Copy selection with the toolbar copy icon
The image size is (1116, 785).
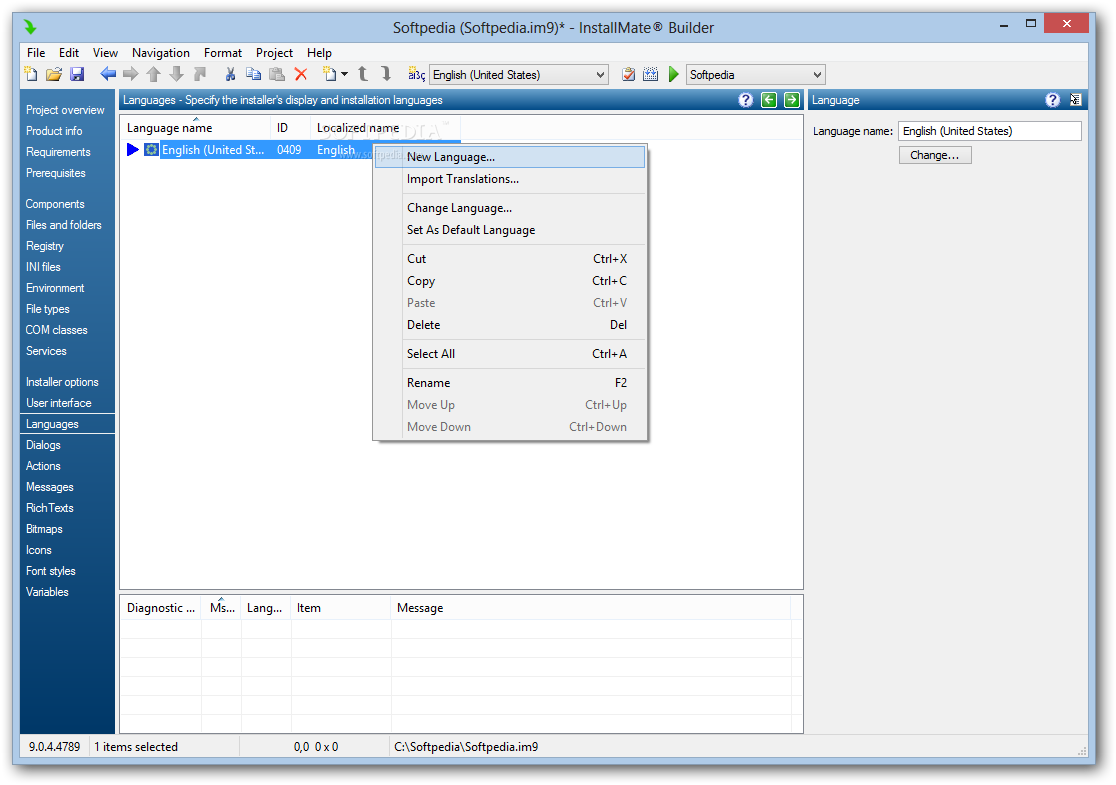pyautogui.click(x=253, y=74)
